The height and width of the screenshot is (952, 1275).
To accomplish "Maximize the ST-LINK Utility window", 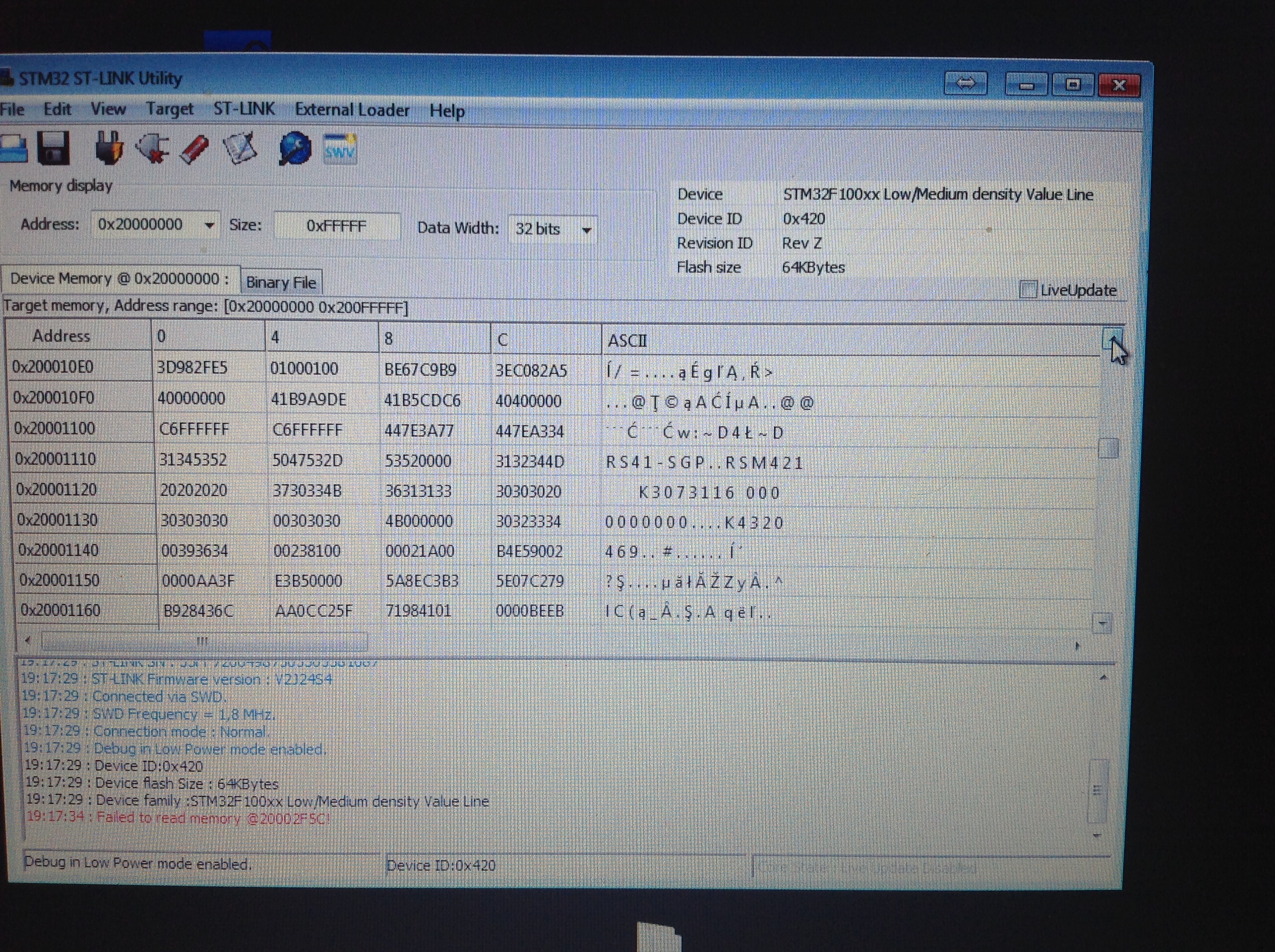I will [x=1072, y=85].
